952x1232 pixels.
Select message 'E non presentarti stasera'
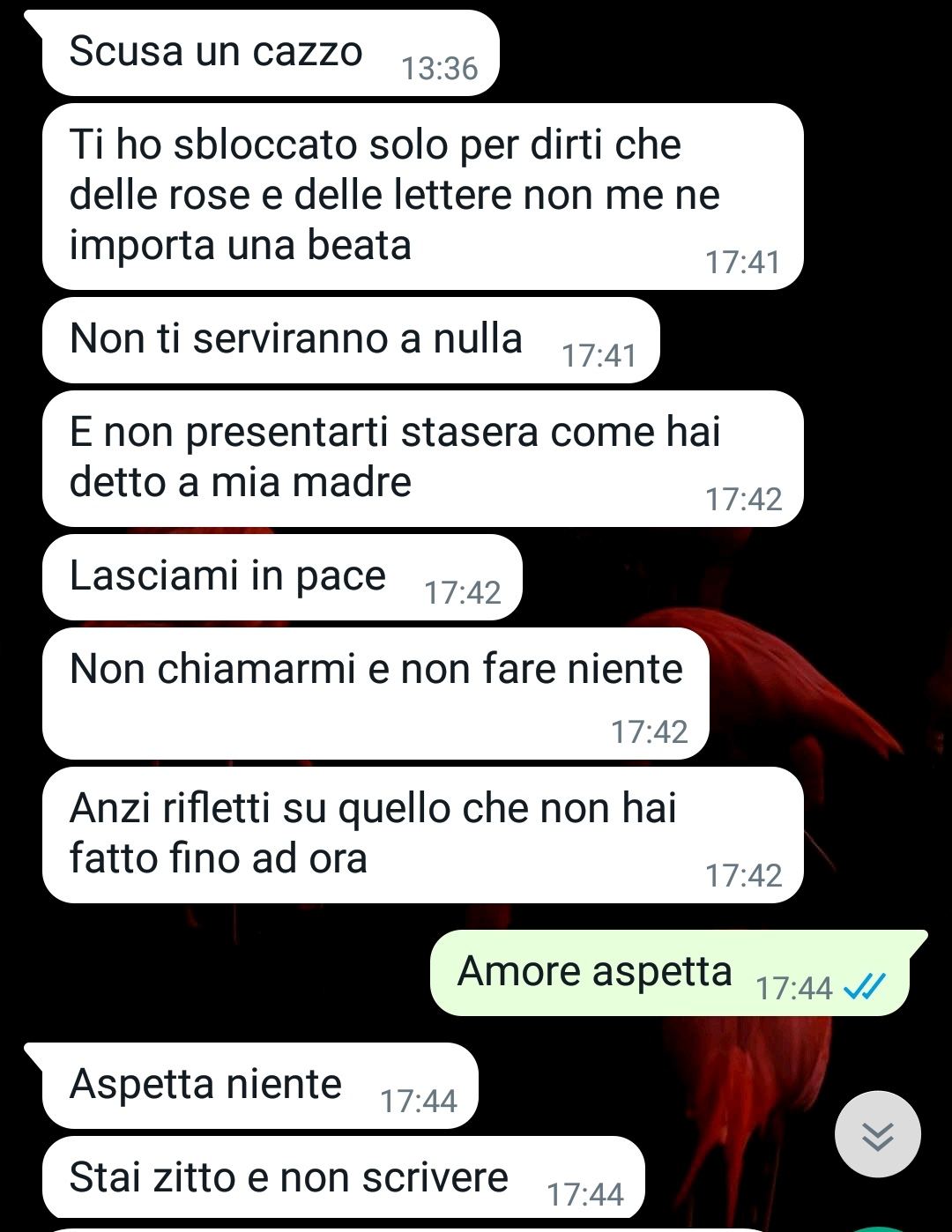[423, 458]
